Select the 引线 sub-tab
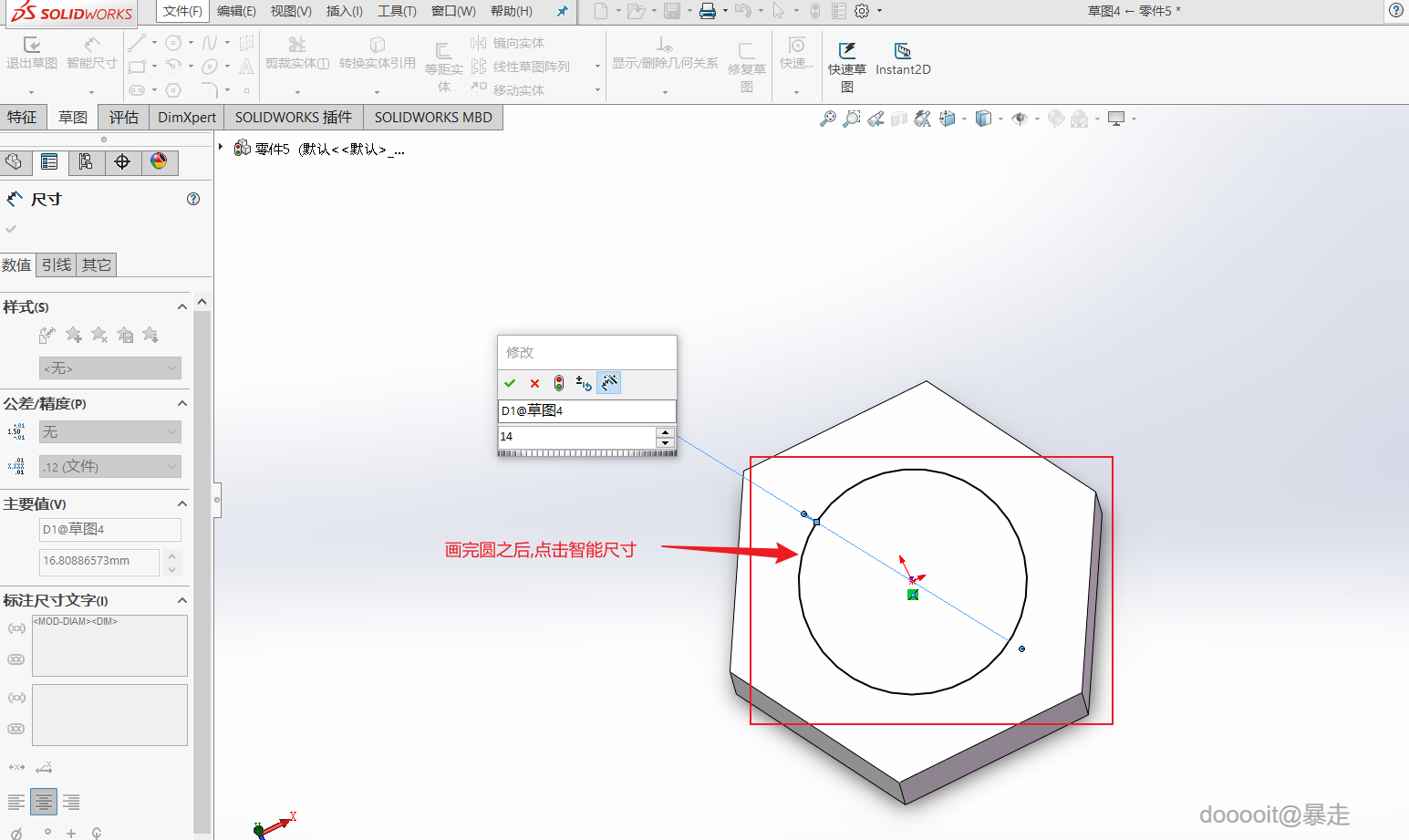 coord(57,264)
